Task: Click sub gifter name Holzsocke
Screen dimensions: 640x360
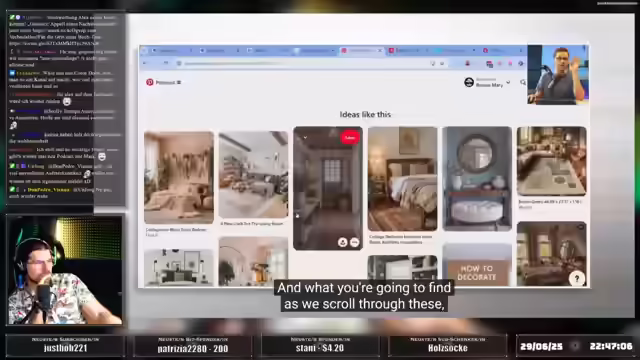Action: (448, 348)
